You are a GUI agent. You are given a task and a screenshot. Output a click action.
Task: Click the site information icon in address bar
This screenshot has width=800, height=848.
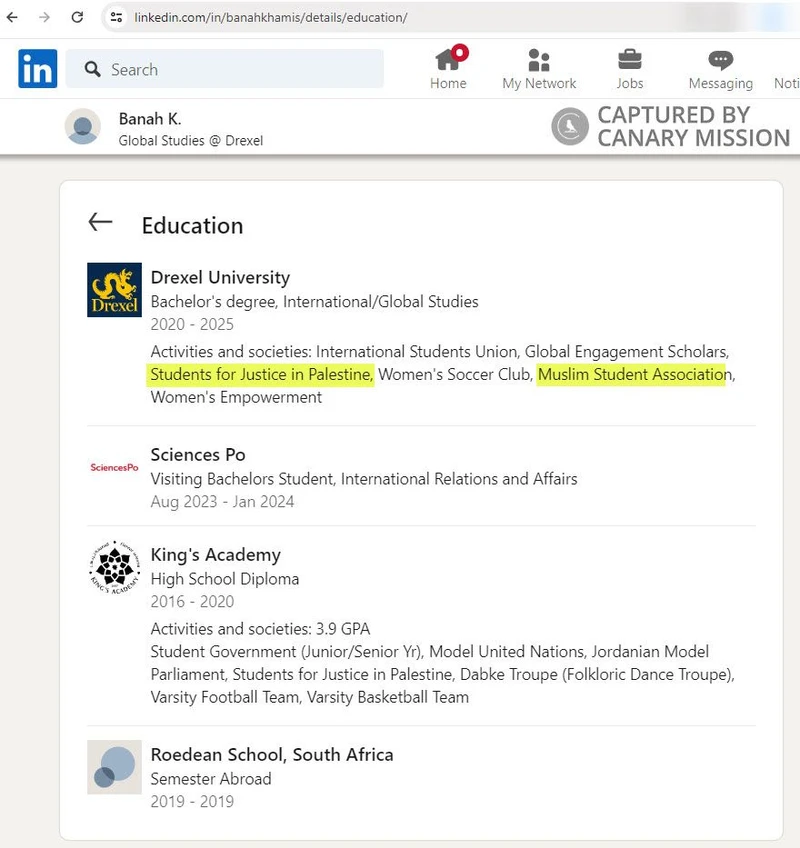[118, 17]
